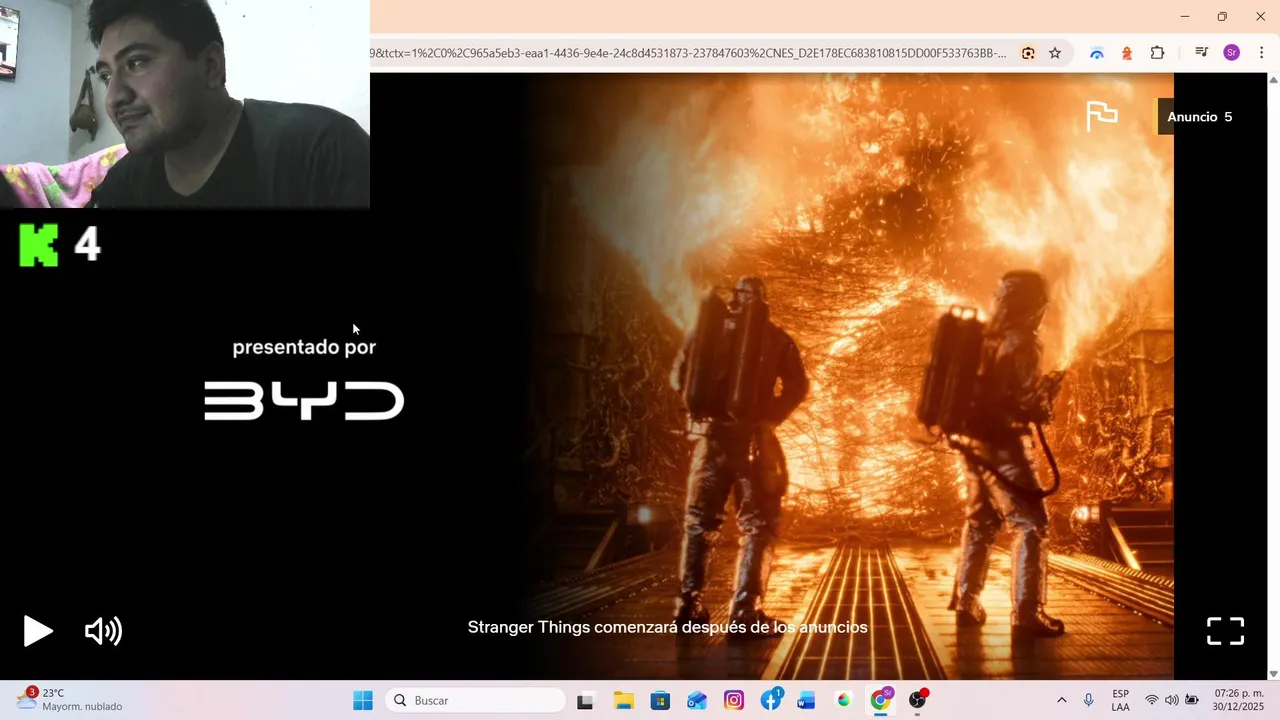The height and width of the screenshot is (720, 1280).
Task: Switch to Google Chrome in the taskbar
Action: pos(881,700)
